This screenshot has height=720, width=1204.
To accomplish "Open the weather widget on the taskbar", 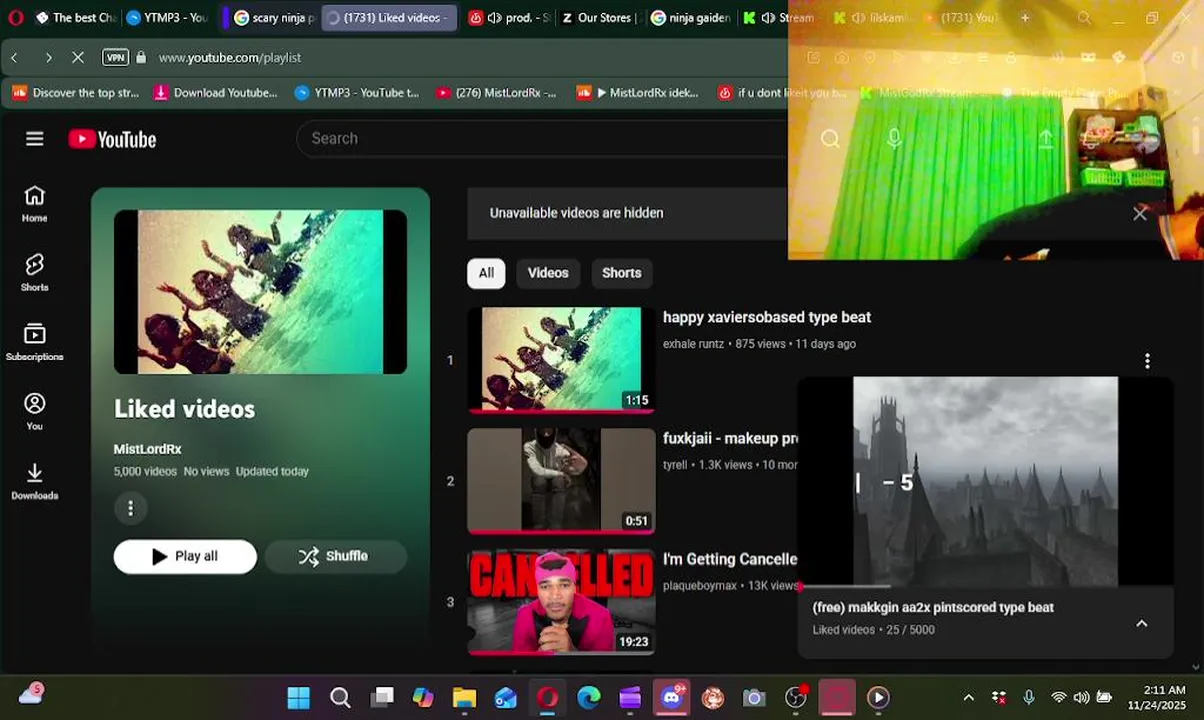I will pyautogui.click(x=31, y=694).
